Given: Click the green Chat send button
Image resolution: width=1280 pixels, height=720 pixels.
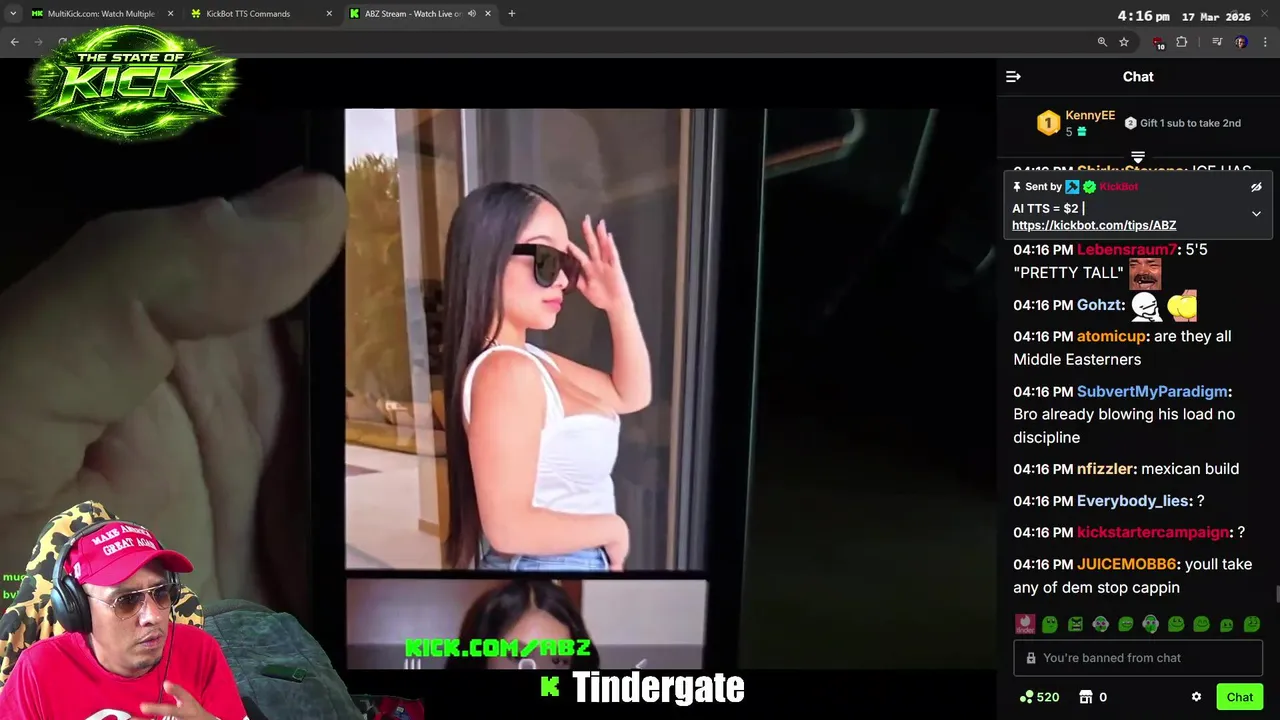Looking at the screenshot, I should point(1240,697).
